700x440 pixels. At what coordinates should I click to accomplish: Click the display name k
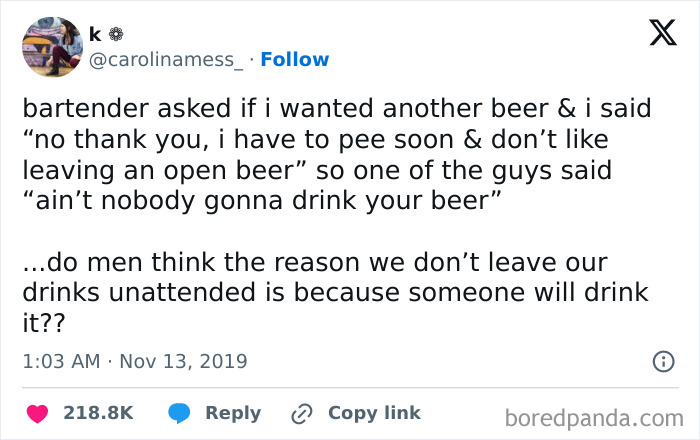tap(94, 34)
